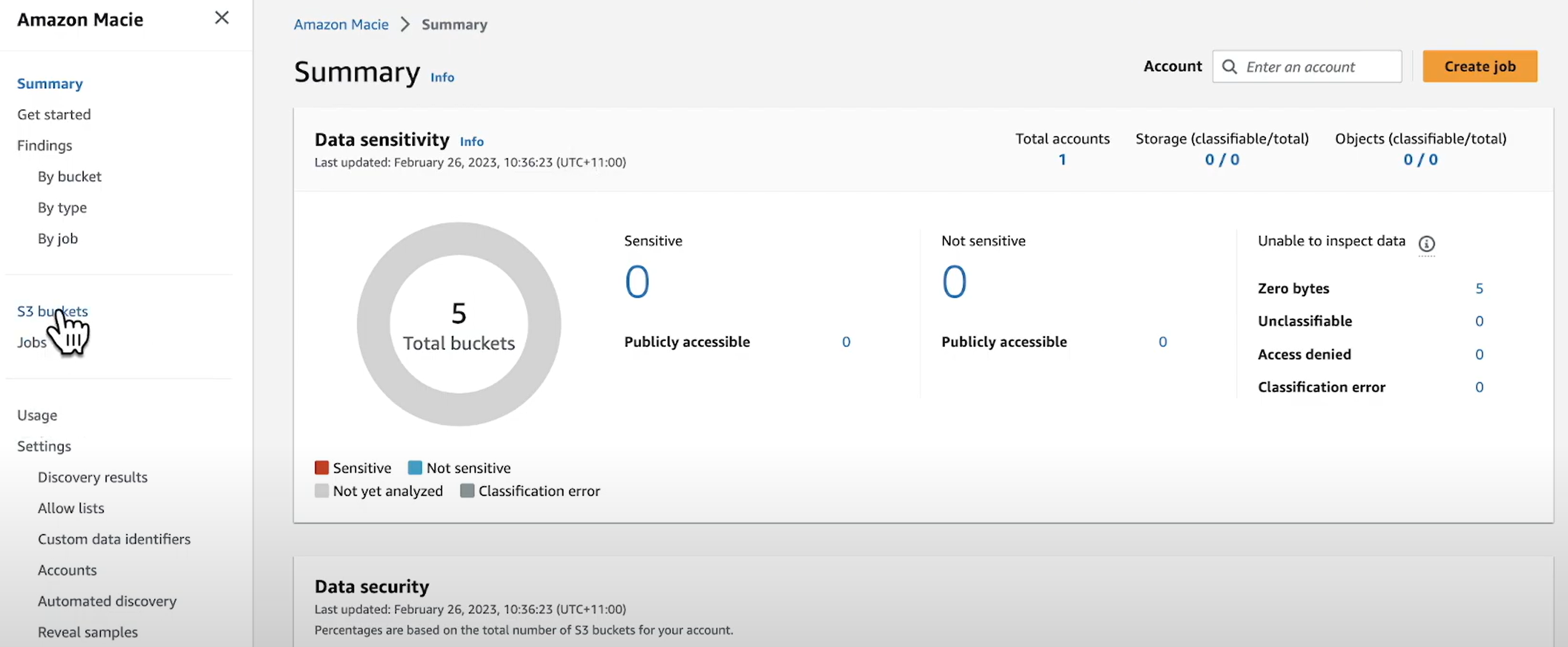This screenshot has width=1568, height=647.
Task: Click the Amazon Macie breadcrumb link
Action: [x=341, y=25]
